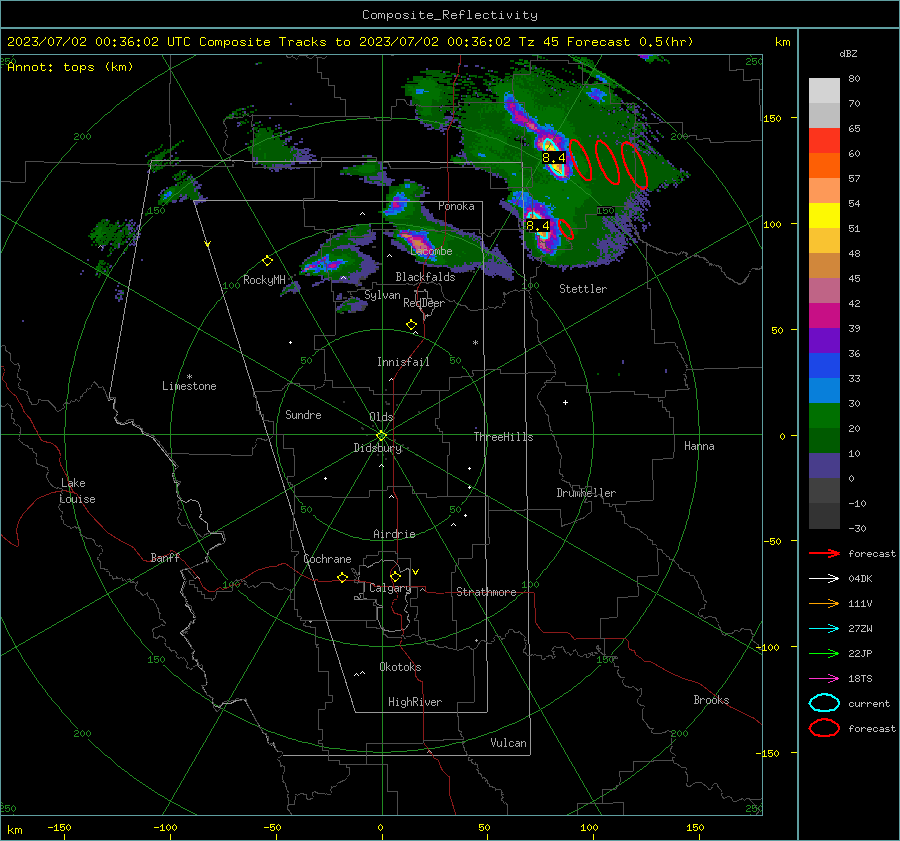Click the yellow diamond marker beside RockyMH
The image size is (900, 841).
pos(267,261)
